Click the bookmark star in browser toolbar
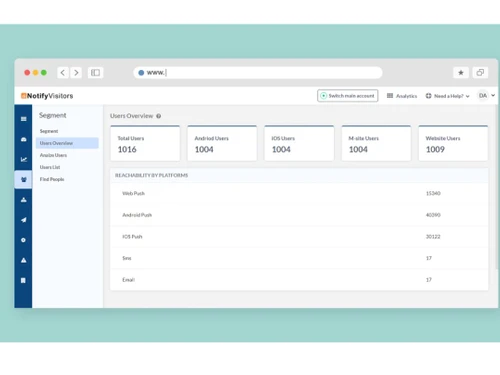Screen dimensions: 500x375 pos(461,72)
